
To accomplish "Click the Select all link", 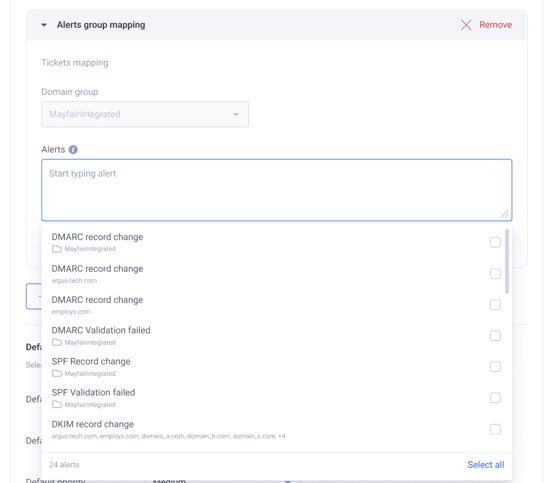I will [486, 465].
